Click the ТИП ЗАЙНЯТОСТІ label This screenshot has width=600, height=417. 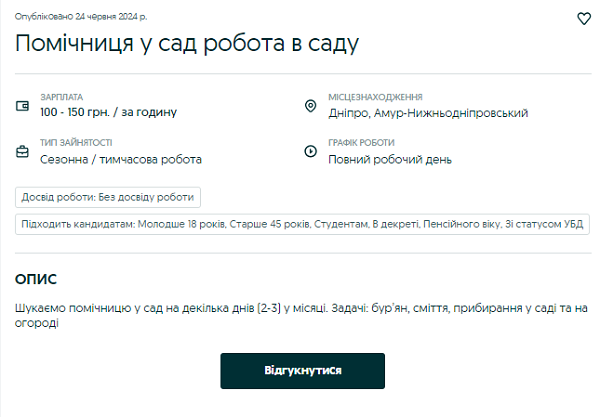click(x=76, y=143)
